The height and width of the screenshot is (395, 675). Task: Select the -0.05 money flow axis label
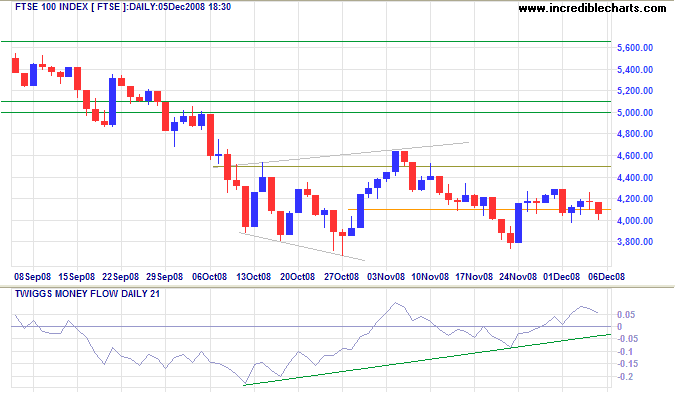(628, 339)
